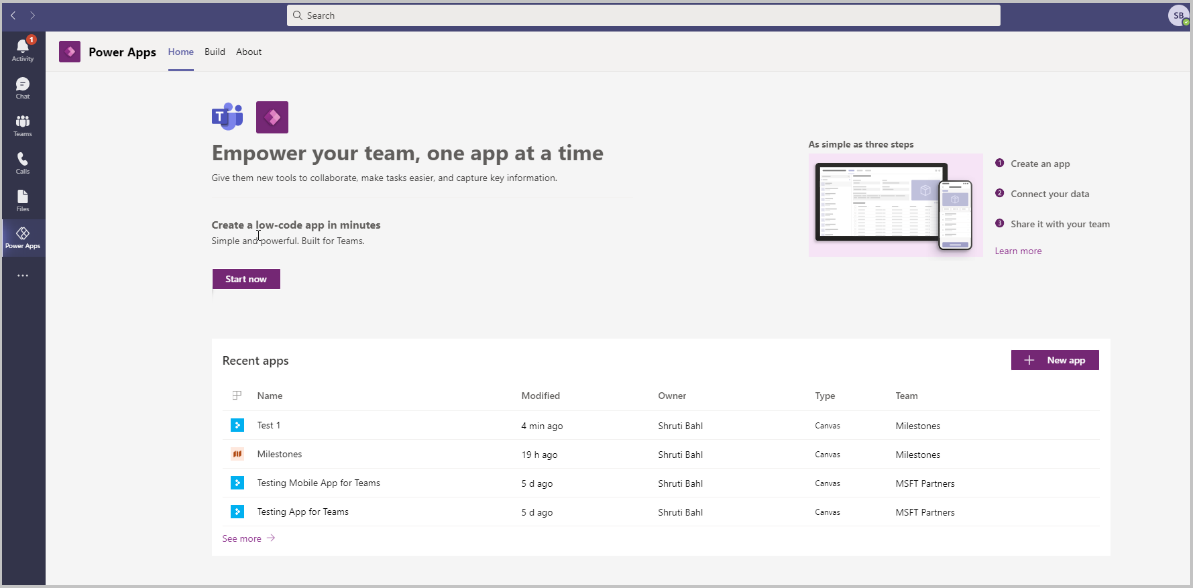Switch to the Home tab
Screen dimensions: 1193x588
point(181,52)
